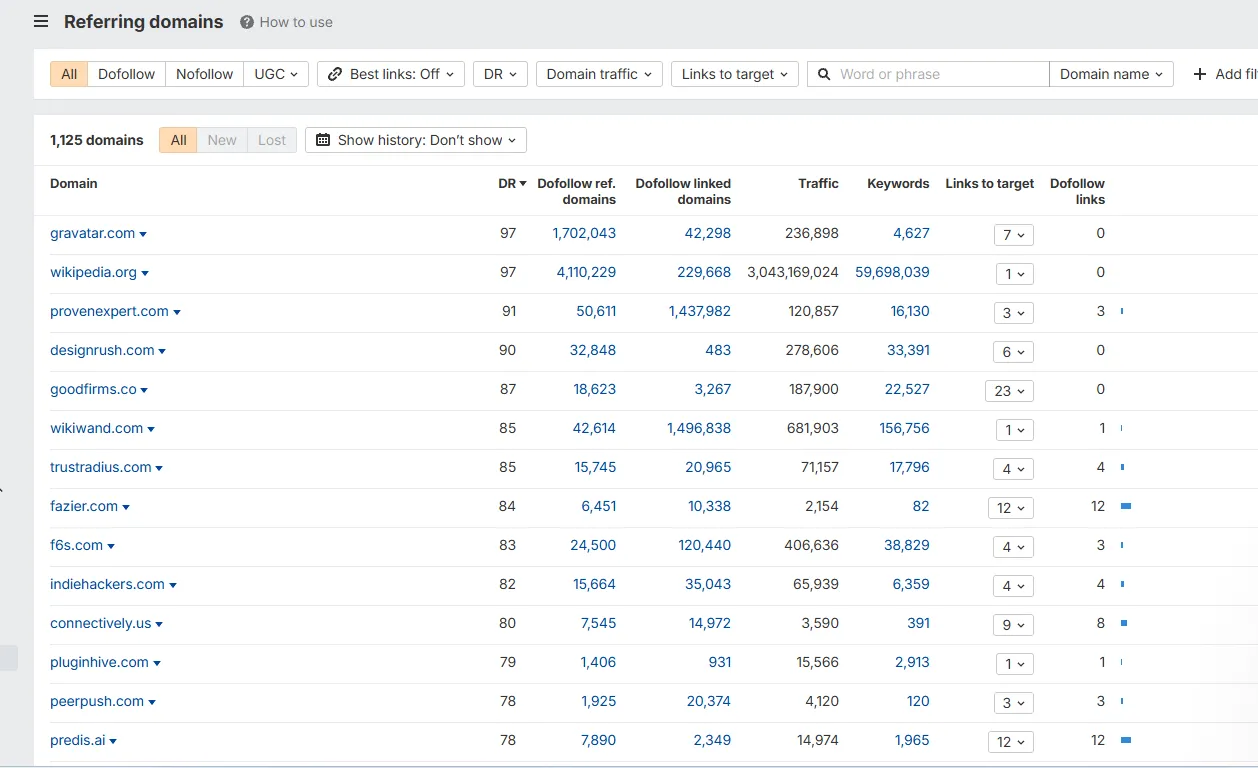1258x768 pixels.
Task: Click the Best links chain icon
Action: click(335, 74)
